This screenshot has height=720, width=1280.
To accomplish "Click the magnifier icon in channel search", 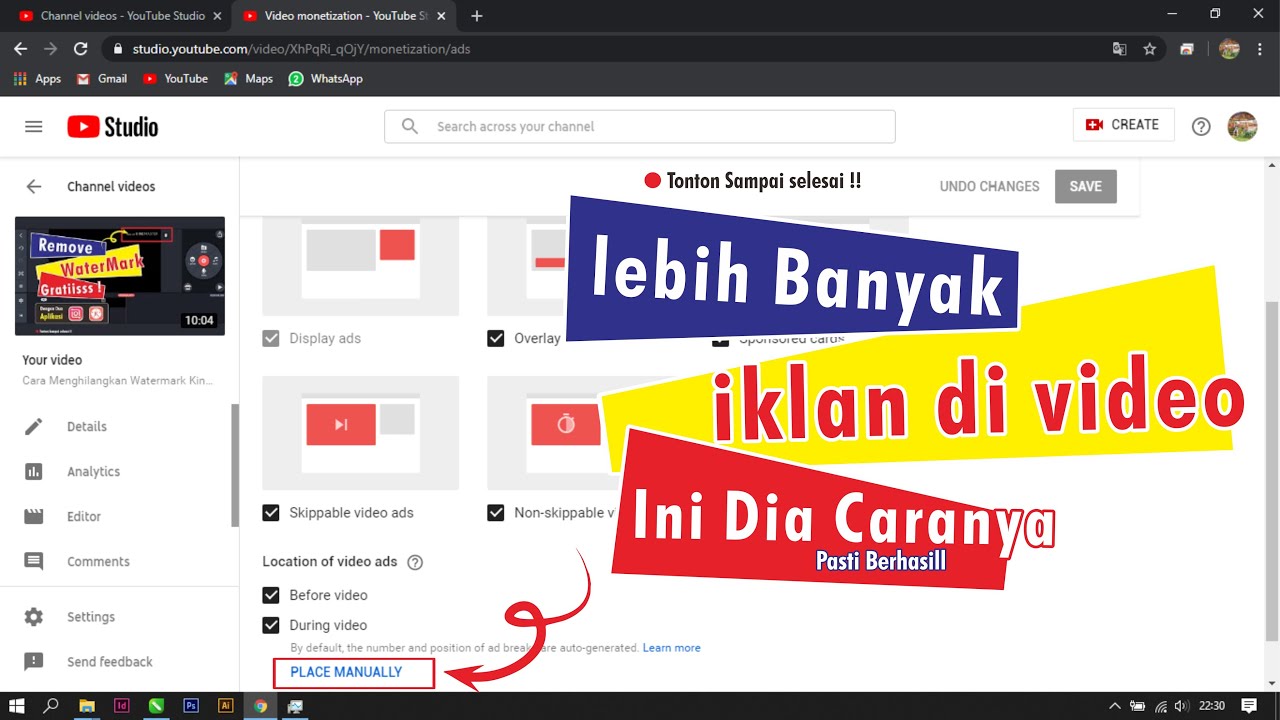I will [x=410, y=126].
